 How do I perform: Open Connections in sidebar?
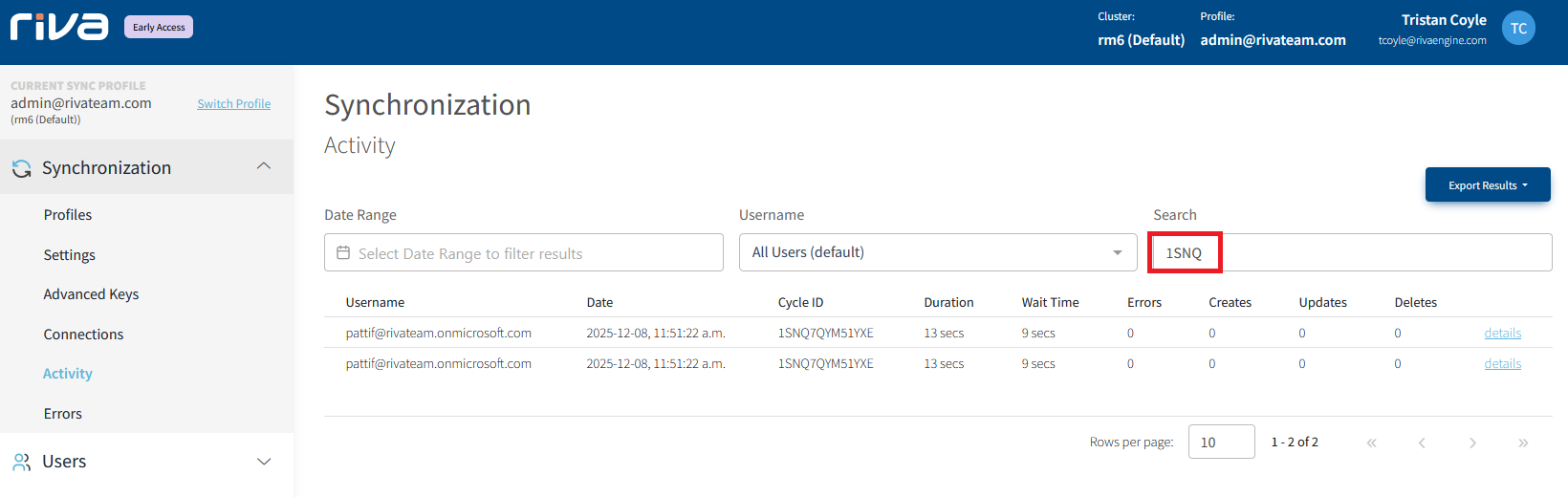coord(83,335)
